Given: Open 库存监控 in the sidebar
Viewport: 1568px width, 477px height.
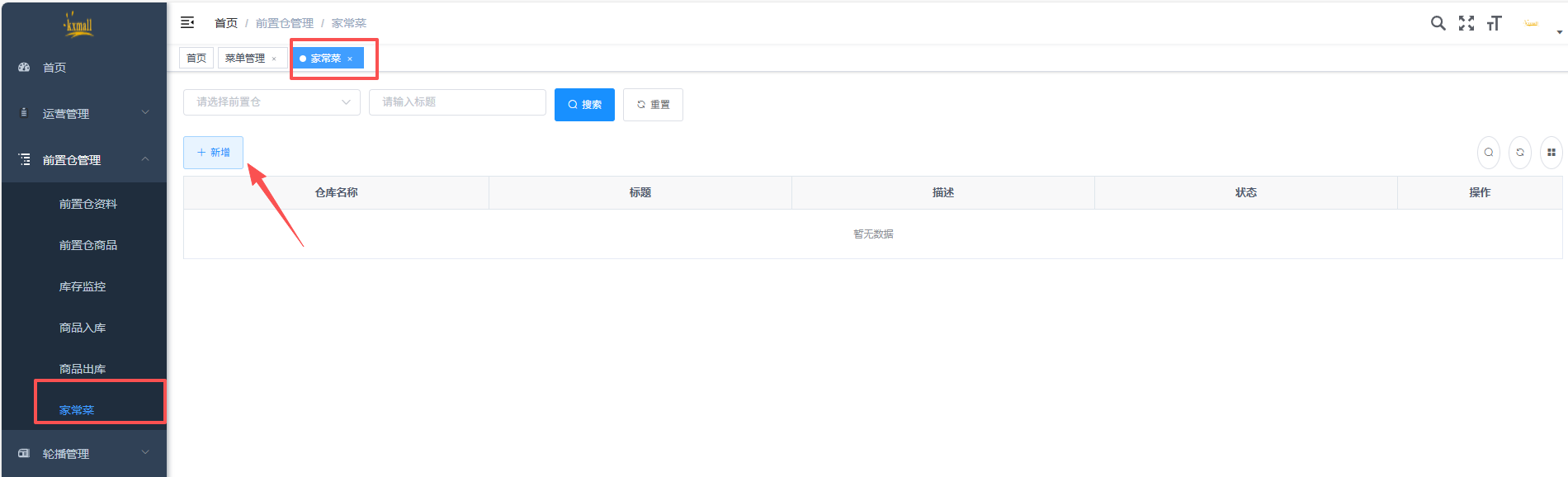Looking at the screenshot, I should [x=83, y=286].
